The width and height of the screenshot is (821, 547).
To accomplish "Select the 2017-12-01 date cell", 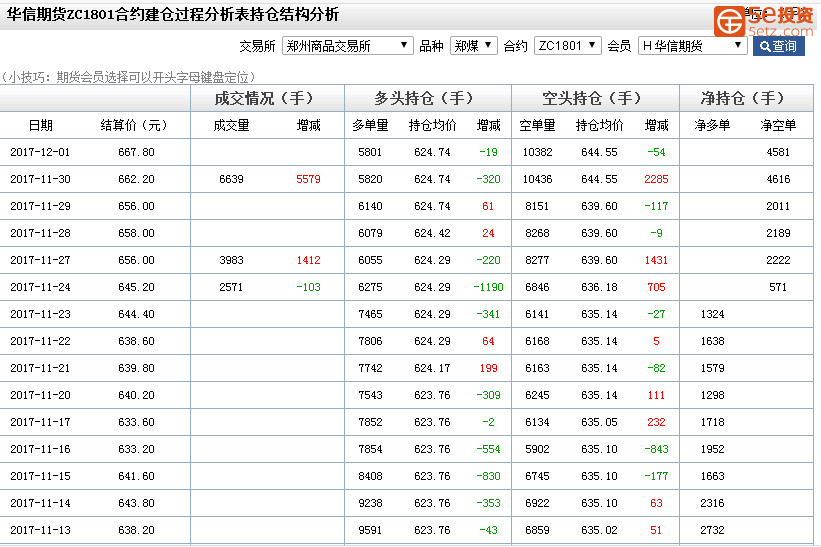I will 40,152.
